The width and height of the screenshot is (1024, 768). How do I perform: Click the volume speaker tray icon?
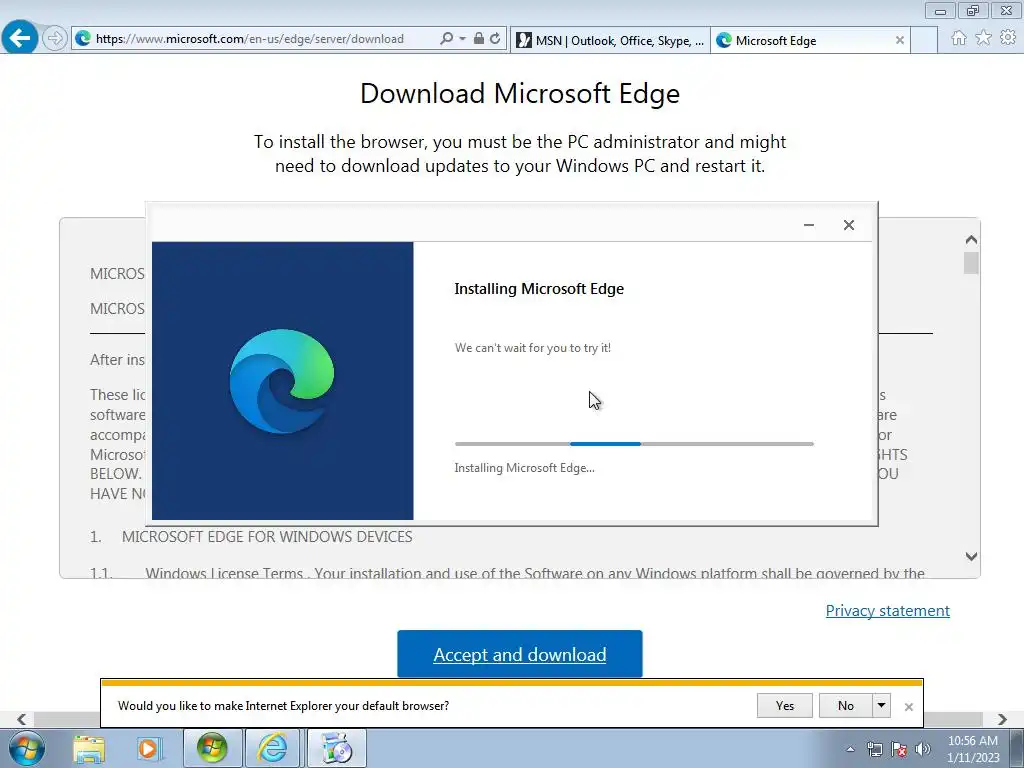click(x=923, y=749)
